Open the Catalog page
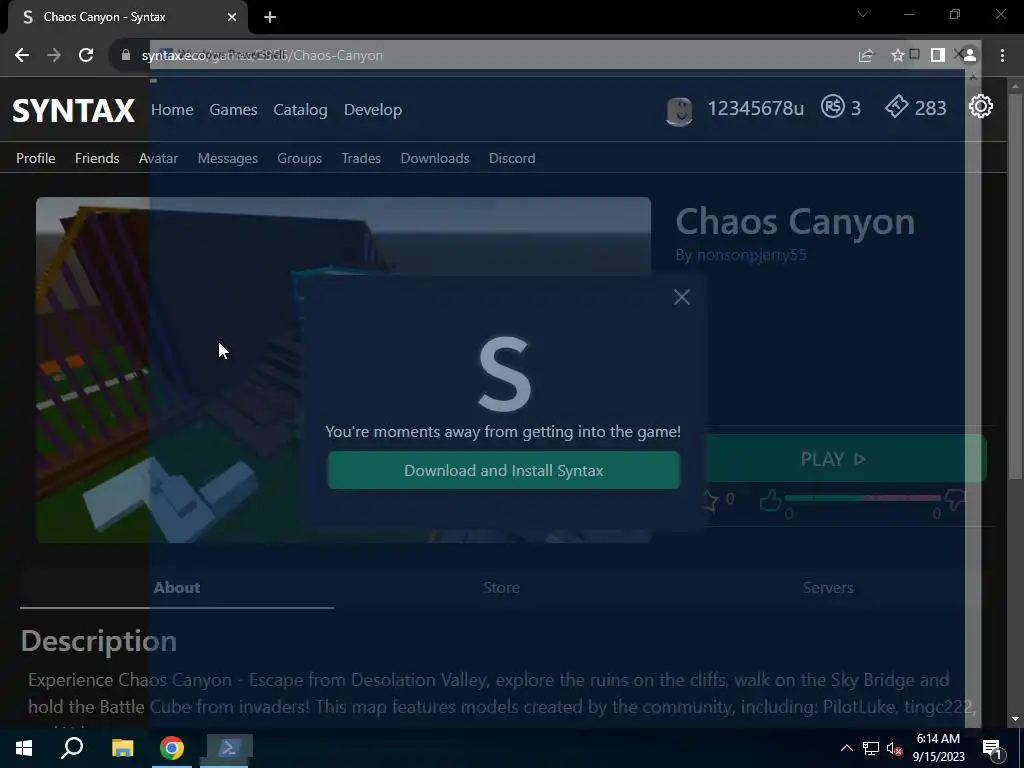The width and height of the screenshot is (1024, 768). 300,110
